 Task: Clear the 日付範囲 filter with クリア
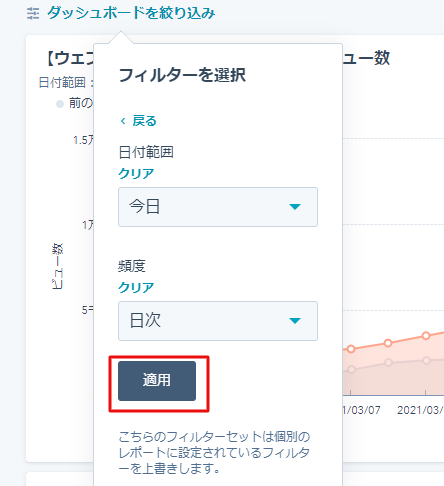pyautogui.click(x=136, y=174)
